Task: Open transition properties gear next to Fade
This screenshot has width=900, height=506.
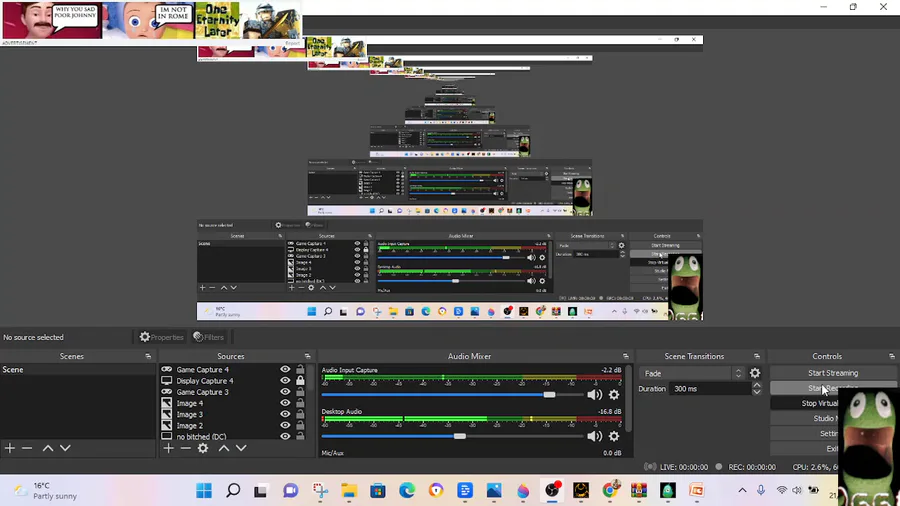Action: [755, 373]
